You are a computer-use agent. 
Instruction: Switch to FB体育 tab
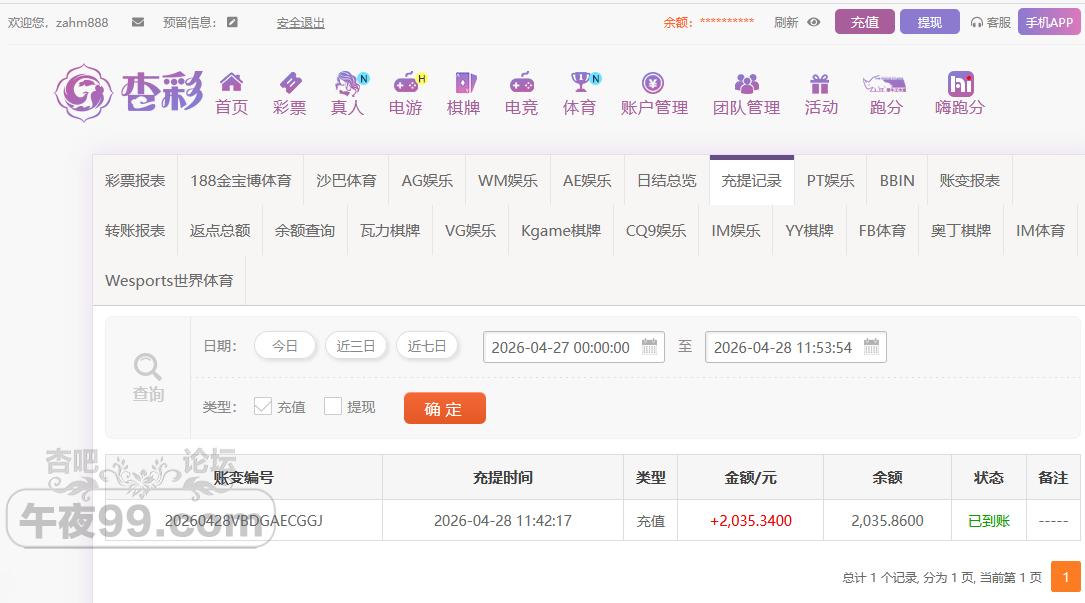[882, 231]
